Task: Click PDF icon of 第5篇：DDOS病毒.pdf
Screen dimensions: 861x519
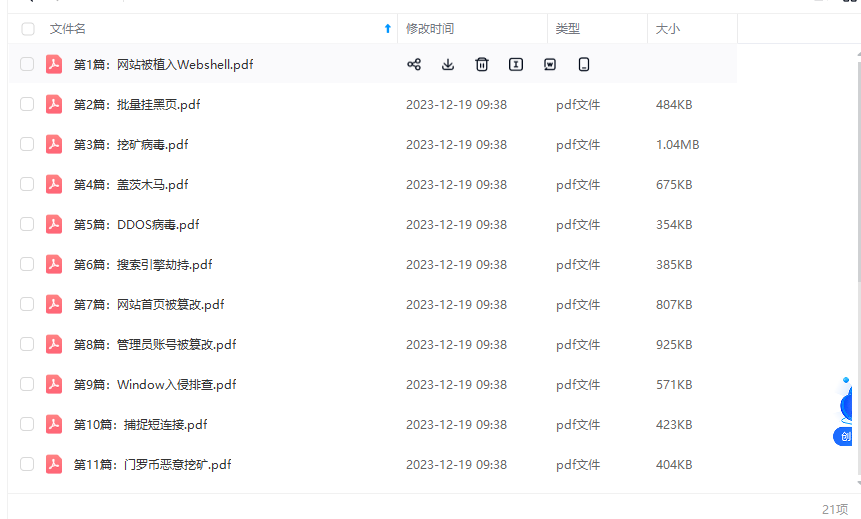Action: click(54, 225)
